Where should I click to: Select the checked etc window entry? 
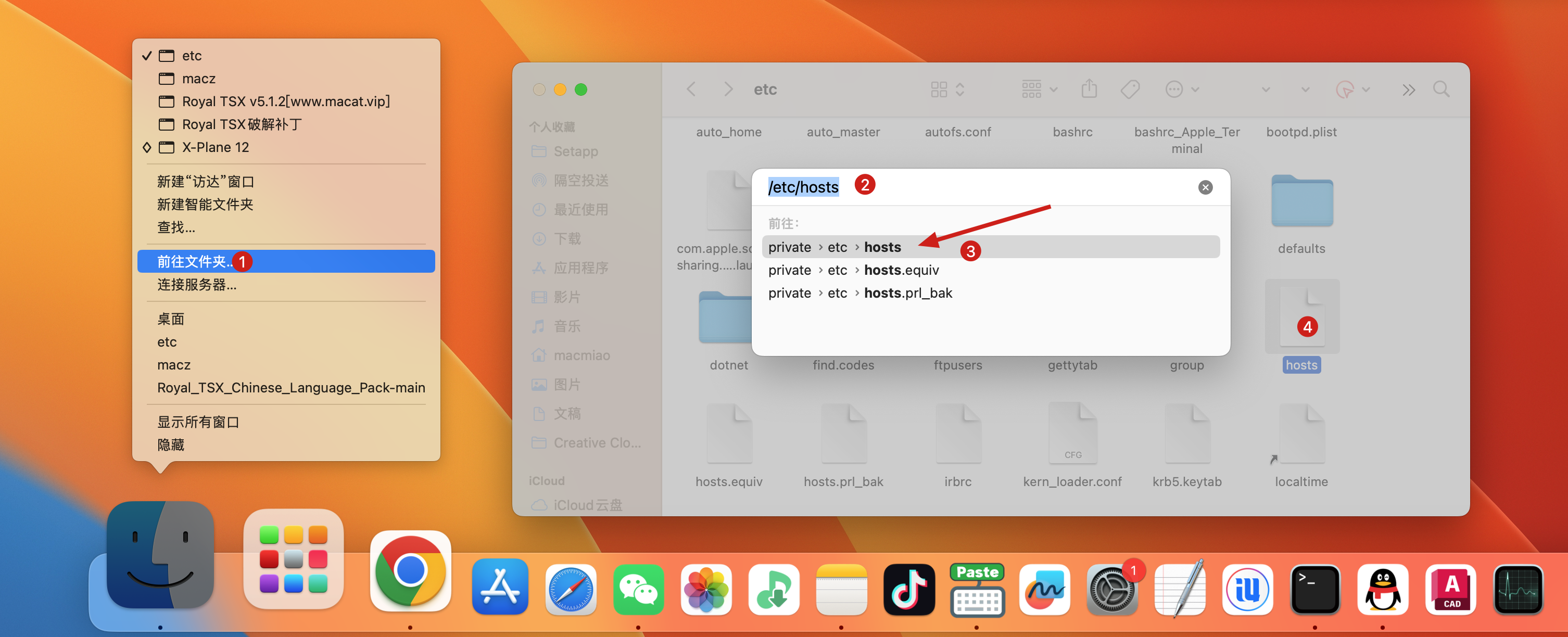click(192, 55)
